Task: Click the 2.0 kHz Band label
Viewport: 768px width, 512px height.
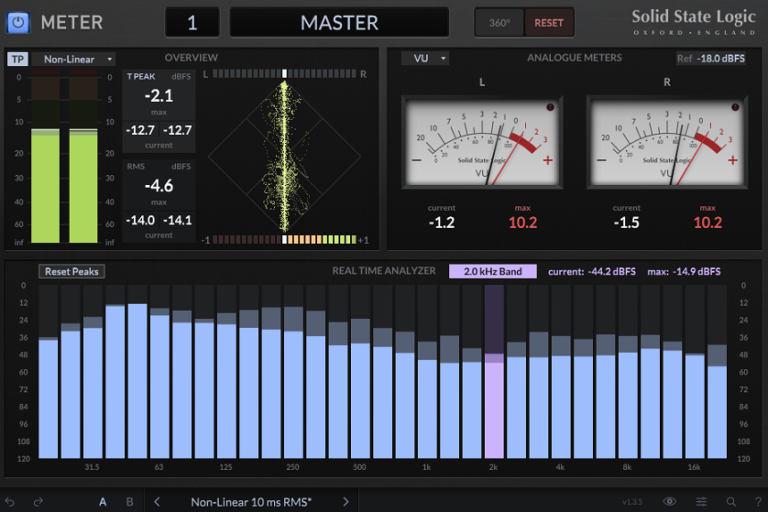Action: (493, 271)
